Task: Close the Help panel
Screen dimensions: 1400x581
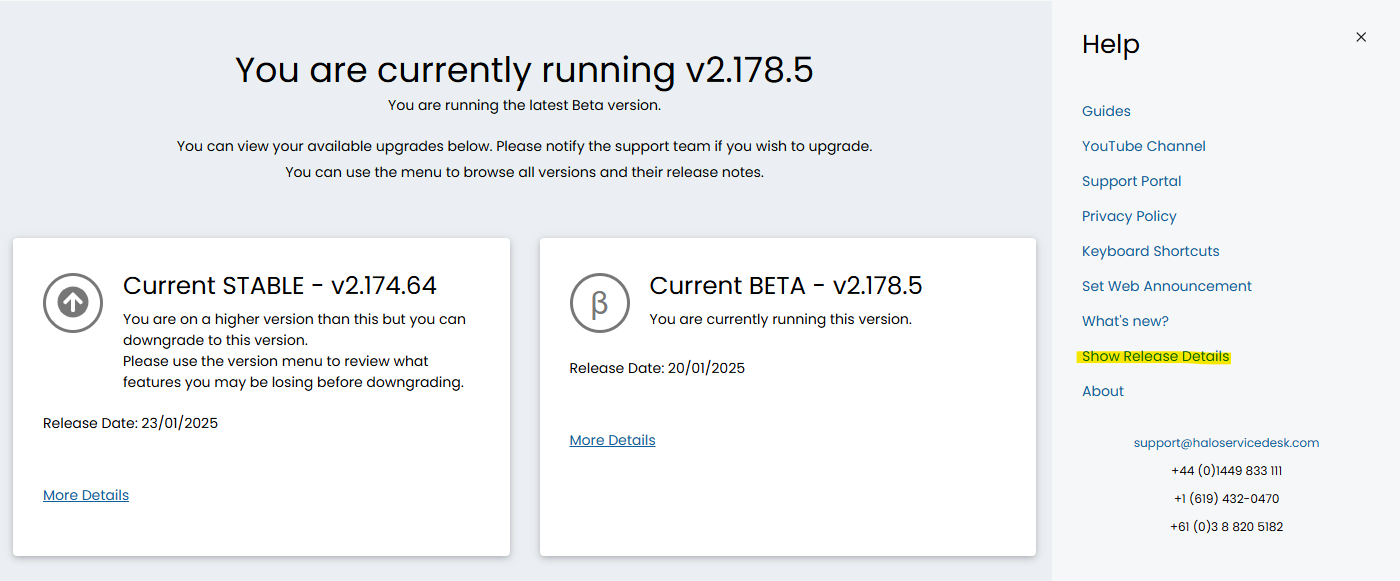Action: [1361, 37]
